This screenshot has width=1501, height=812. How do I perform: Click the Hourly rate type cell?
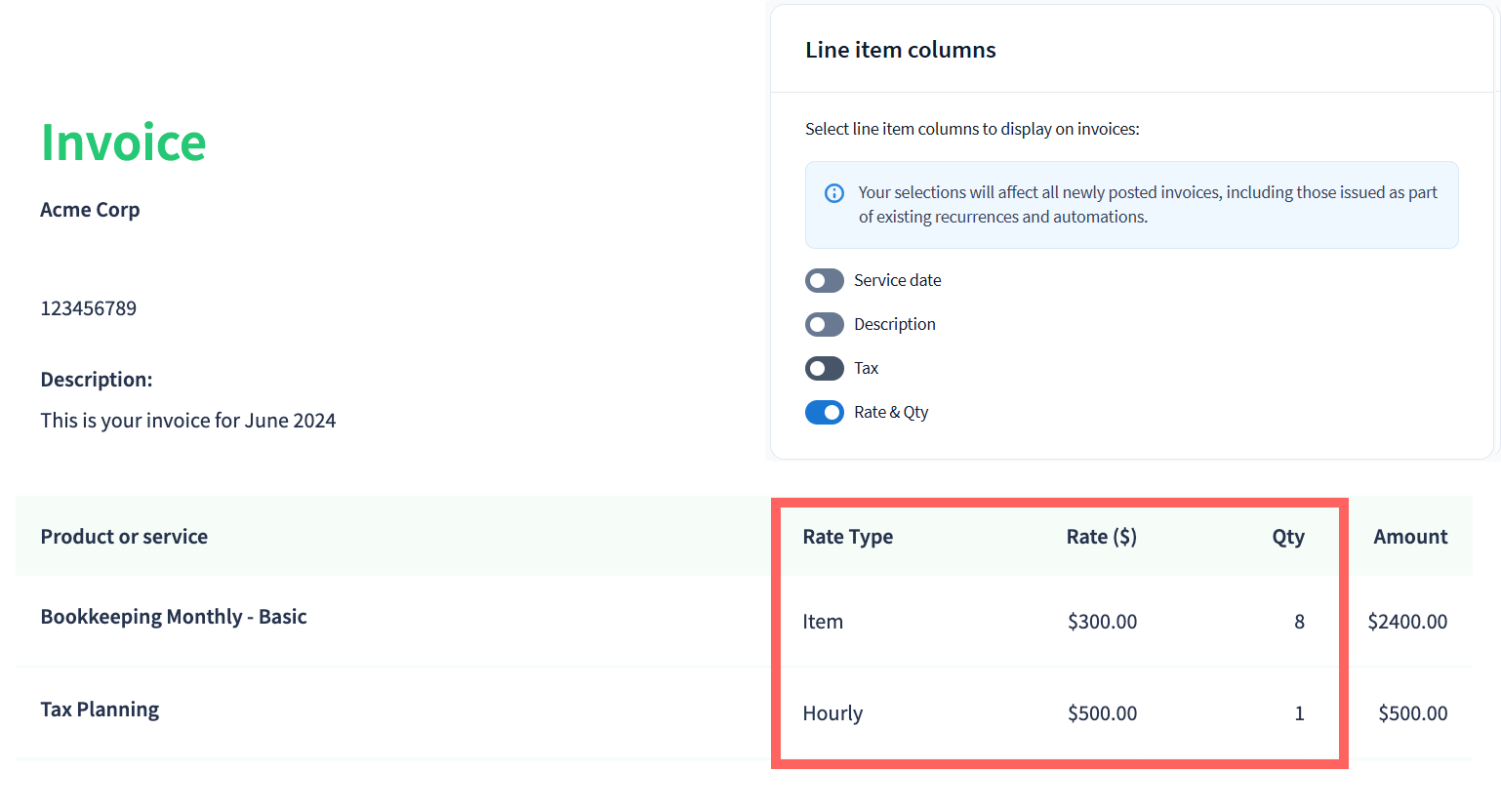(832, 713)
